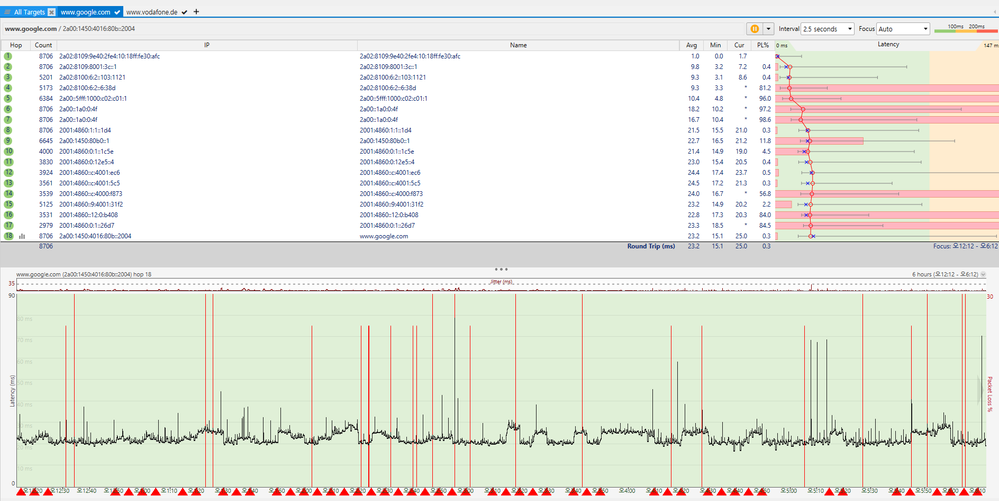The width and height of the screenshot is (999, 501).
Task: Click the 0 ms graph scale label
Action: pyautogui.click(x=782, y=46)
